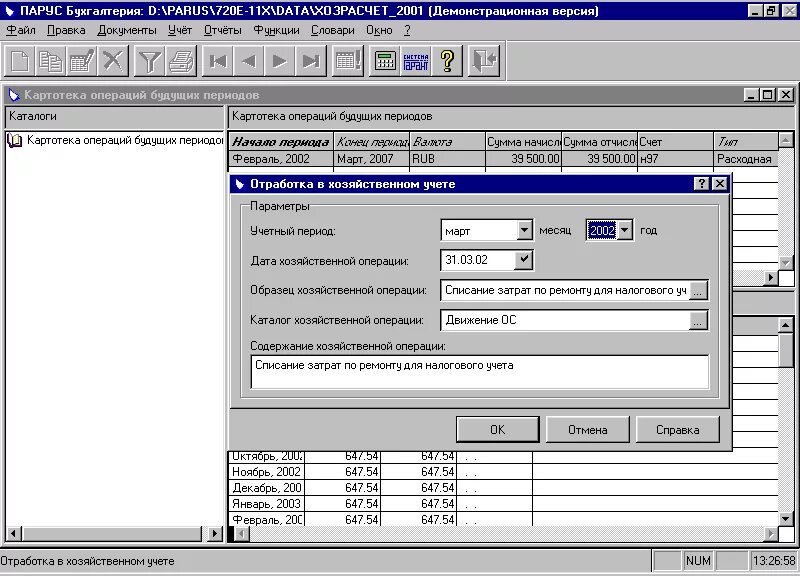Screen dimensions: 800x576
Task: Click the н97 account cell
Action: tap(676, 159)
